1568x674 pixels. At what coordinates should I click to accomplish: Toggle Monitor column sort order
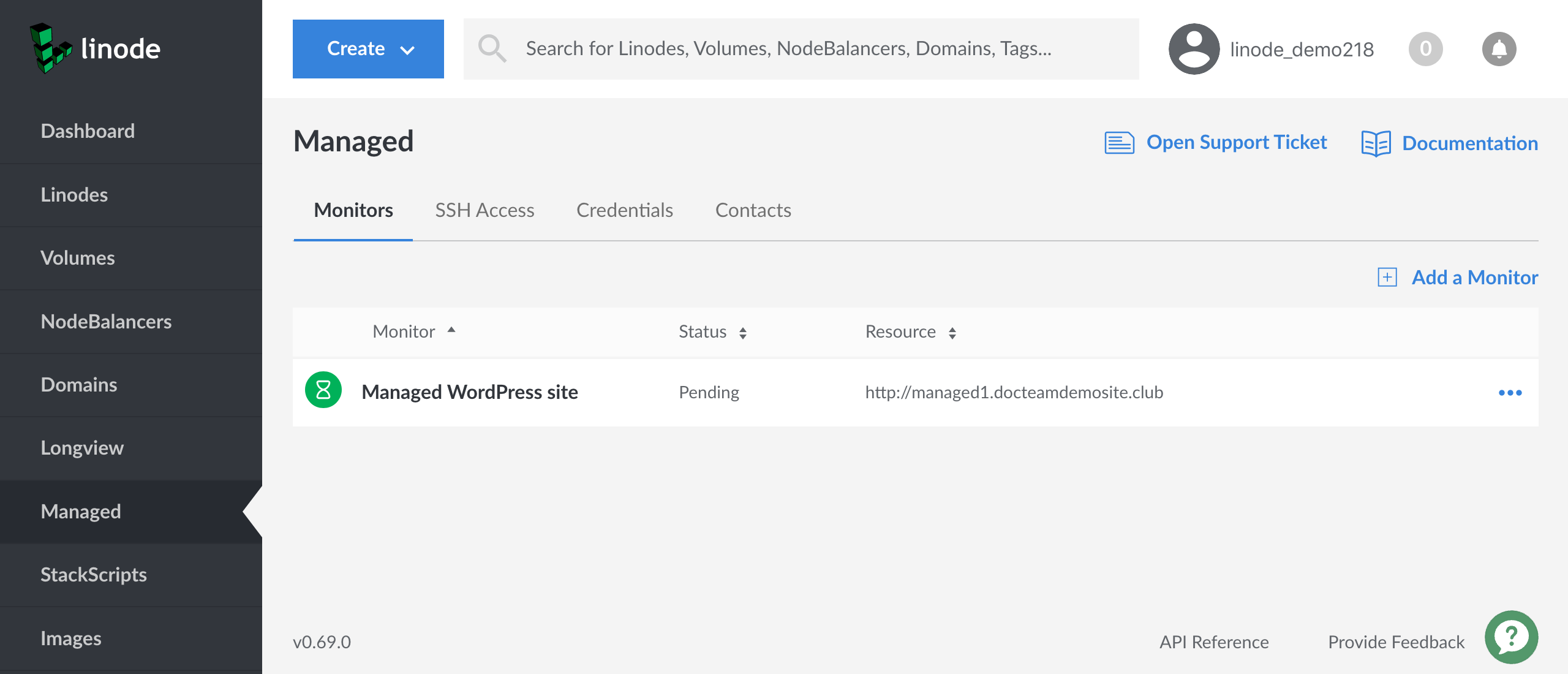point(414,332)
